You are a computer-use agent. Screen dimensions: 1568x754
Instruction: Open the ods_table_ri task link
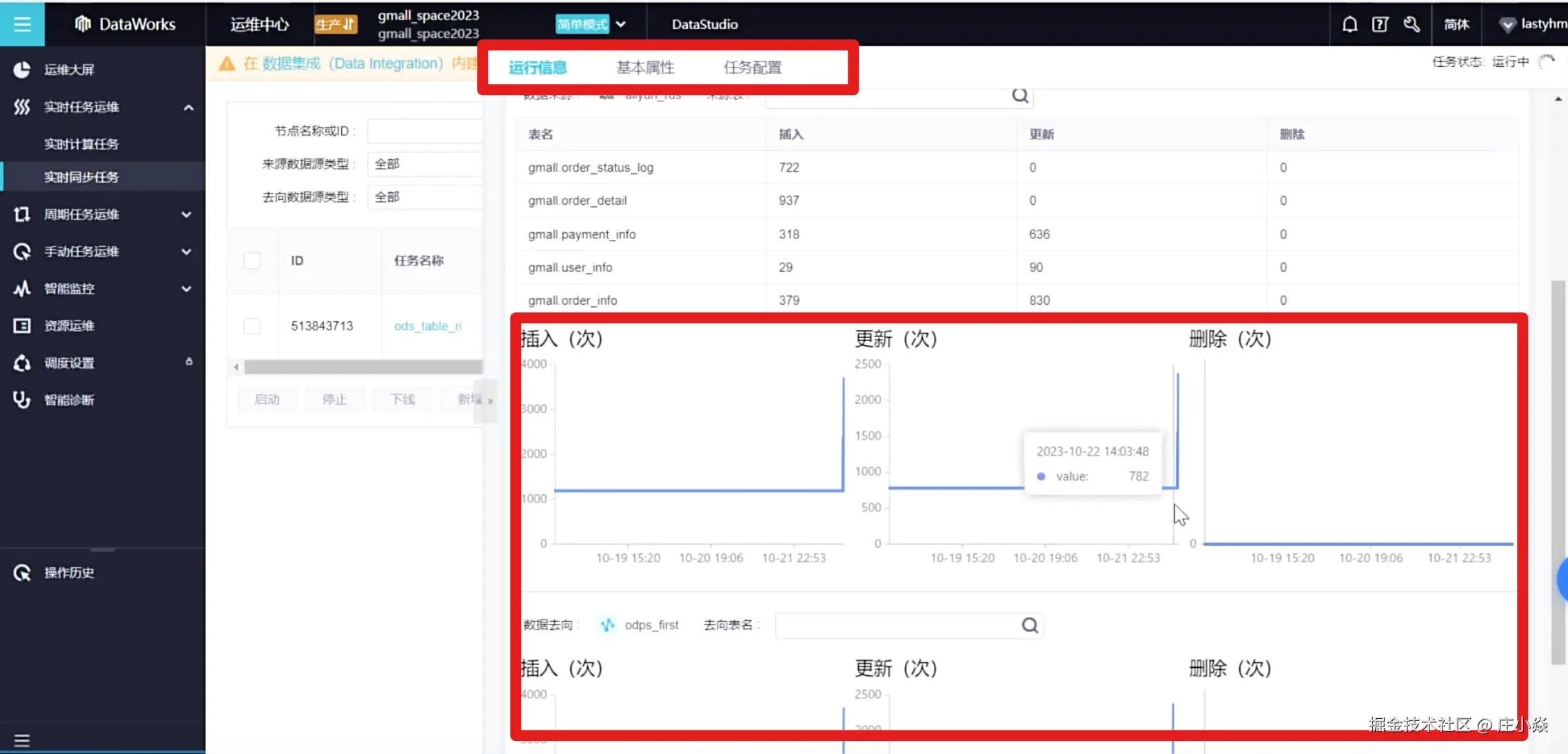pyautogui.click(x=427, y=326)
